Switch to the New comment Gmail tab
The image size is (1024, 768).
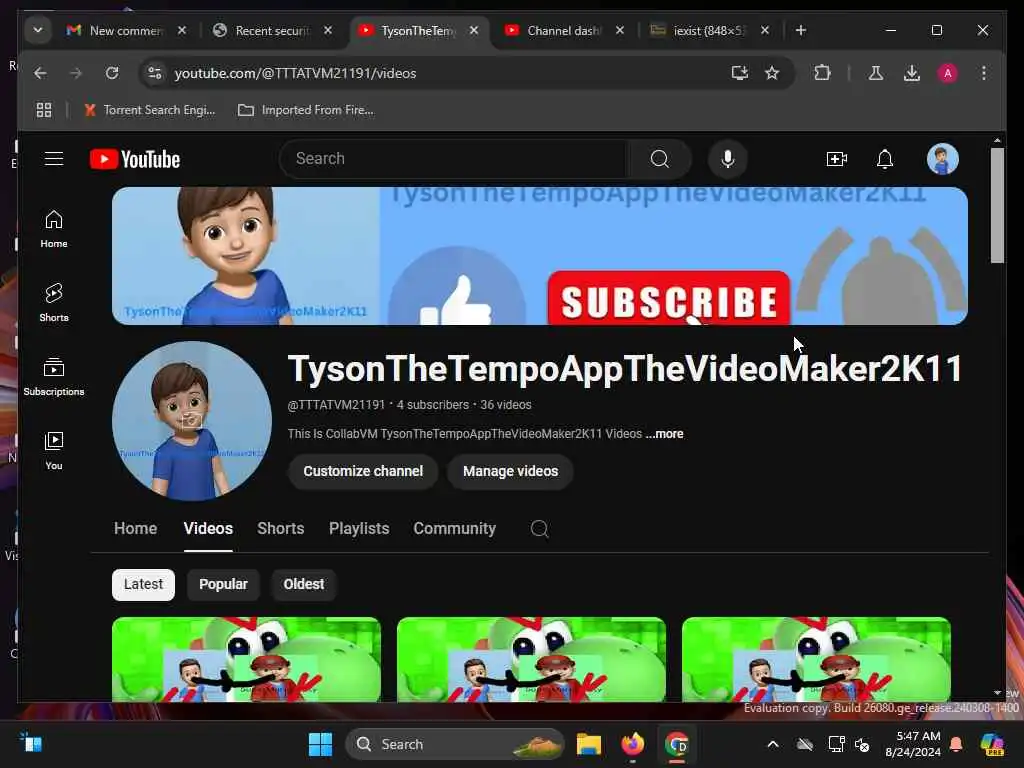126,30
